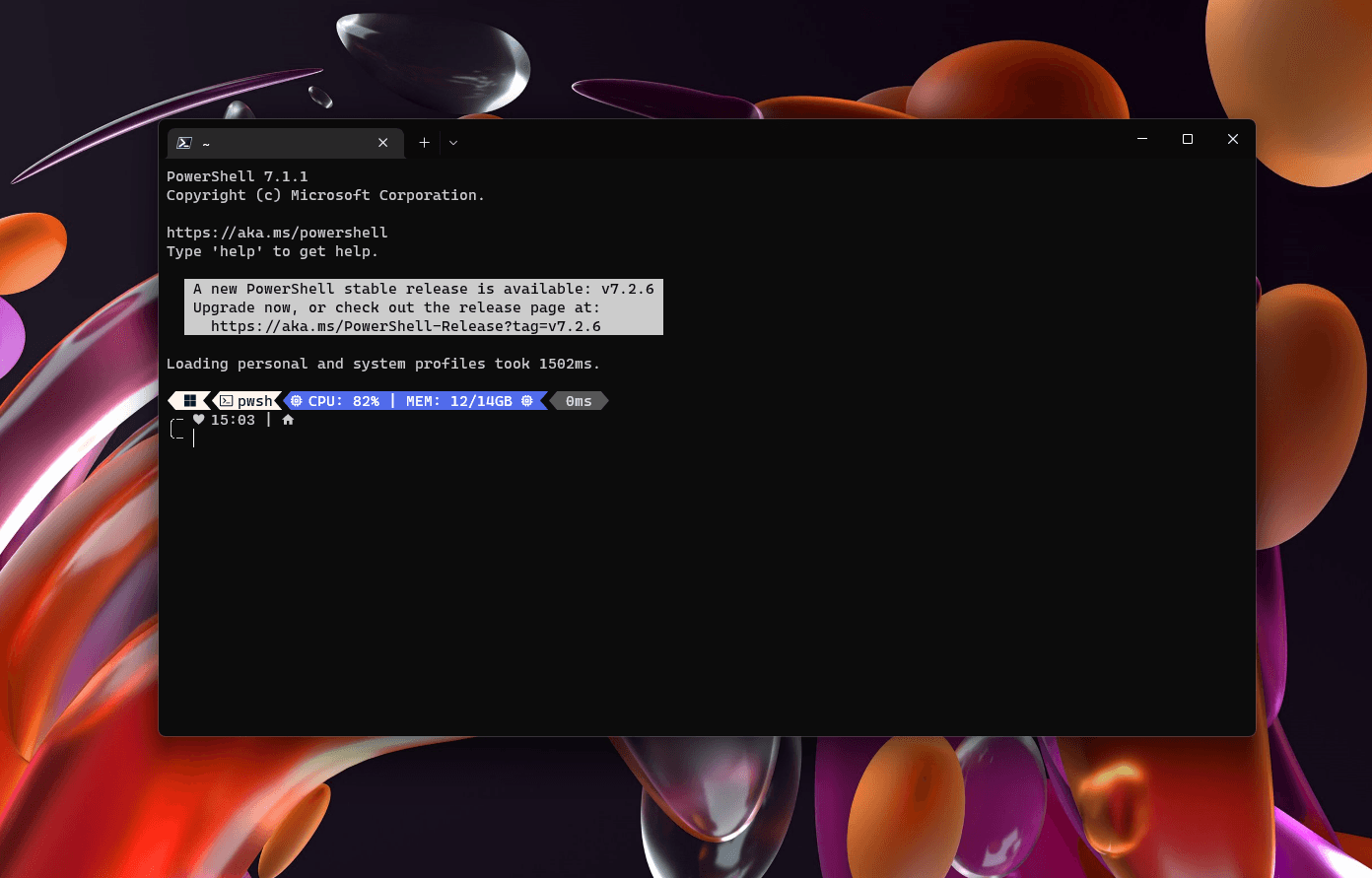The image size is (1372, 878).
Task: Close the Windows Terminal window
Action: pos(1233,139)
